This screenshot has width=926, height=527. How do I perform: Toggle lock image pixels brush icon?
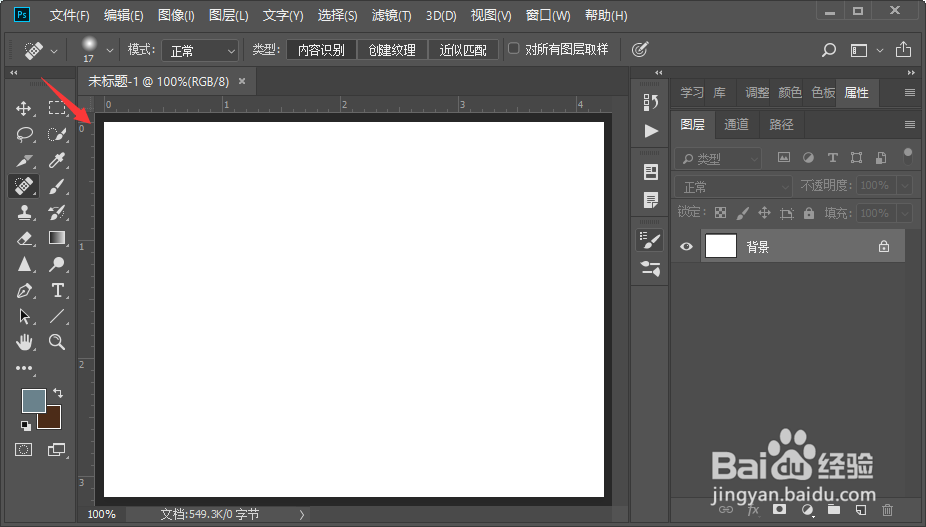(x=742, y=213)
